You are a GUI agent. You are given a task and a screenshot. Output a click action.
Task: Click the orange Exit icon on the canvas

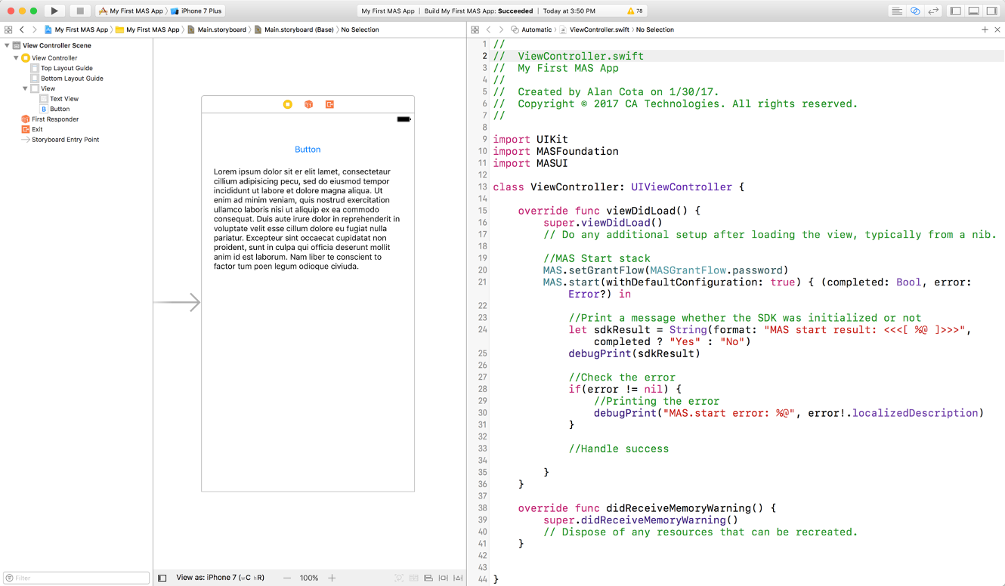(x=329, y=105)
